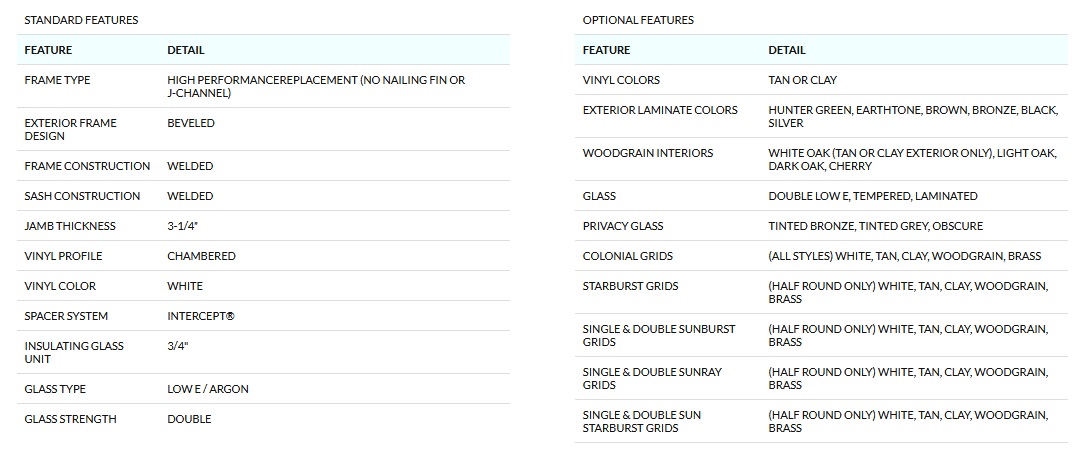This screenshot has height=473, width=1085.
Task: Click the Vinyl Colors optional feature label
Action: click(621, 80)
